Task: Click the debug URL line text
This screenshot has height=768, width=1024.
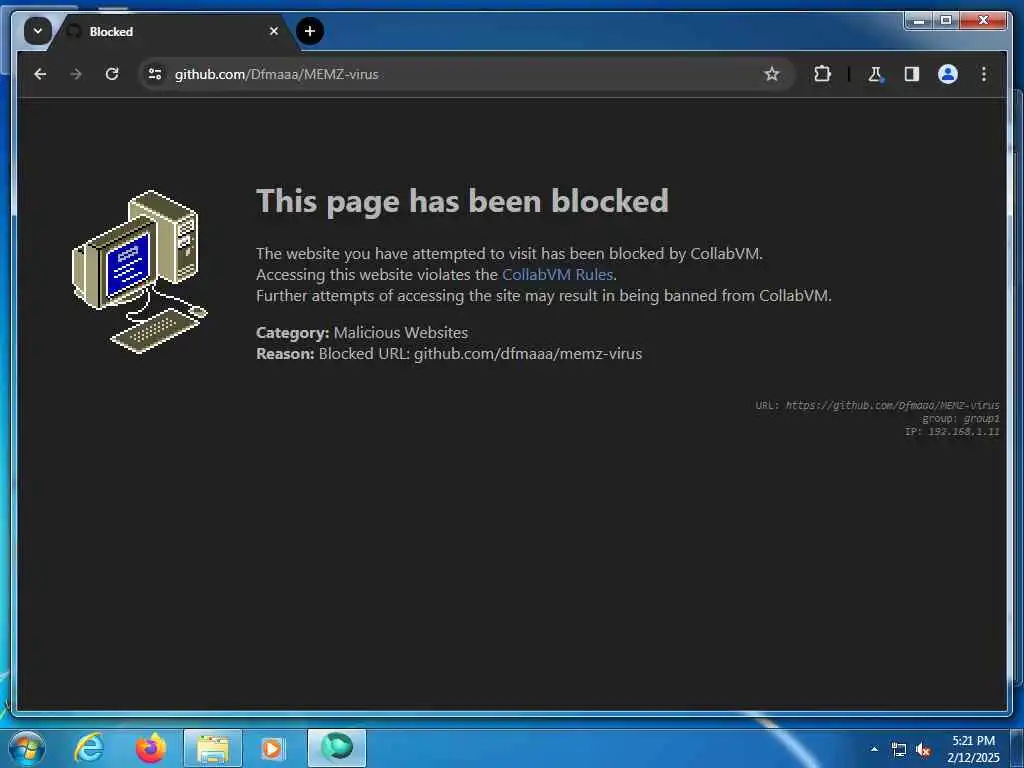Action: (x=877, y=406)
